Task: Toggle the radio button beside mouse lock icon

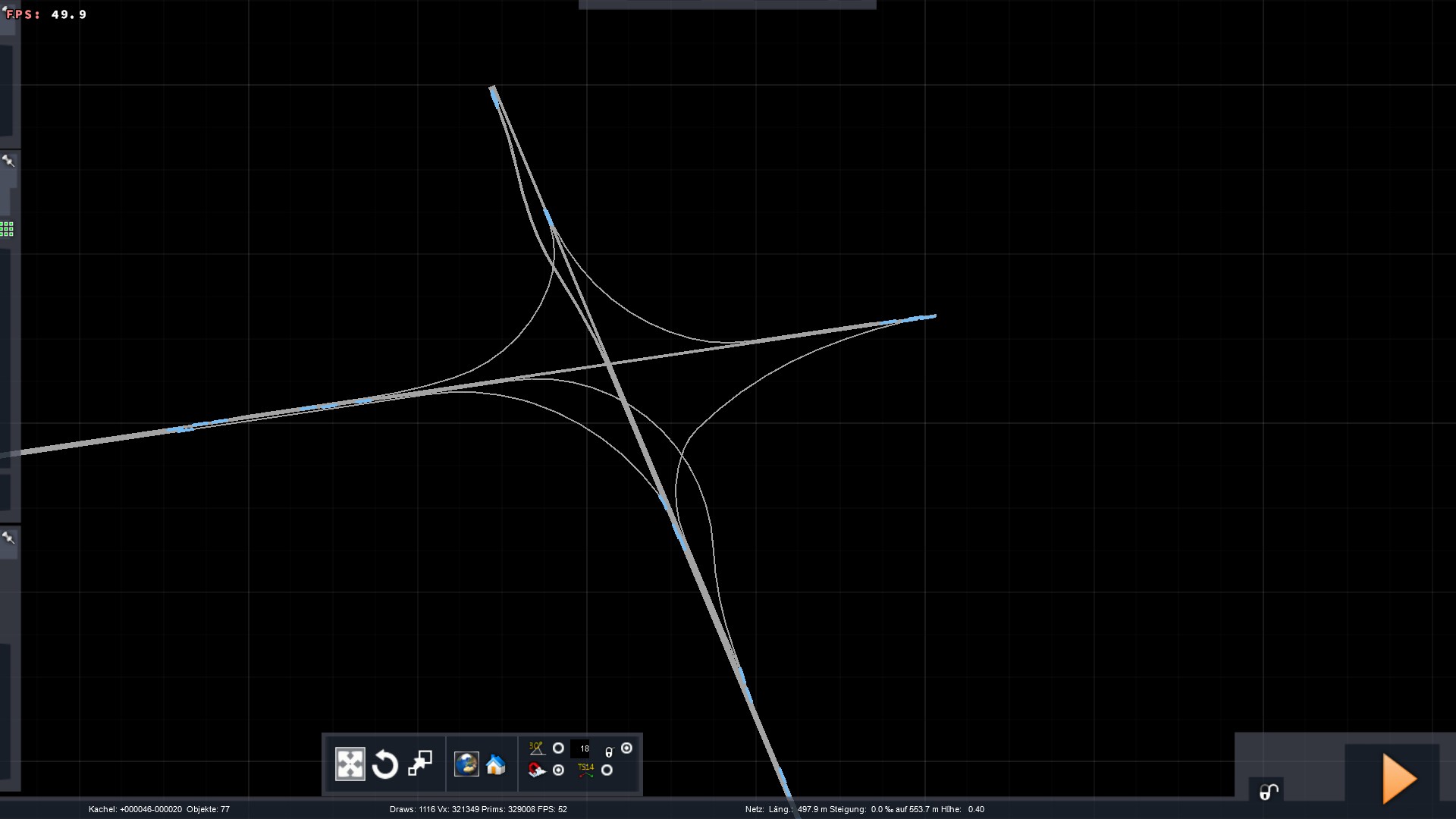Action: click(x=626, y=748)
